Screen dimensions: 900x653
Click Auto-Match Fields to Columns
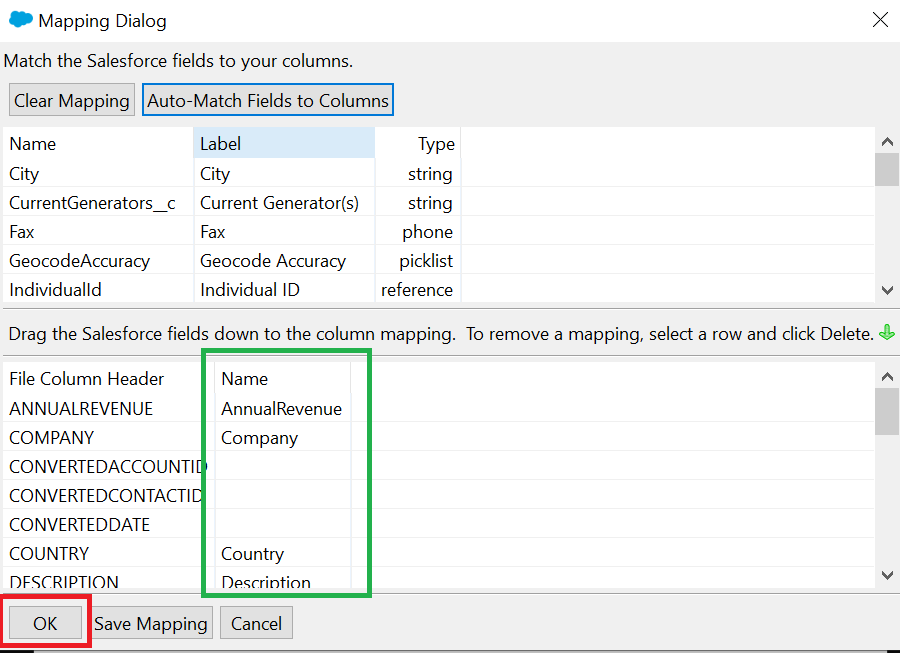(x=268, y=100)
